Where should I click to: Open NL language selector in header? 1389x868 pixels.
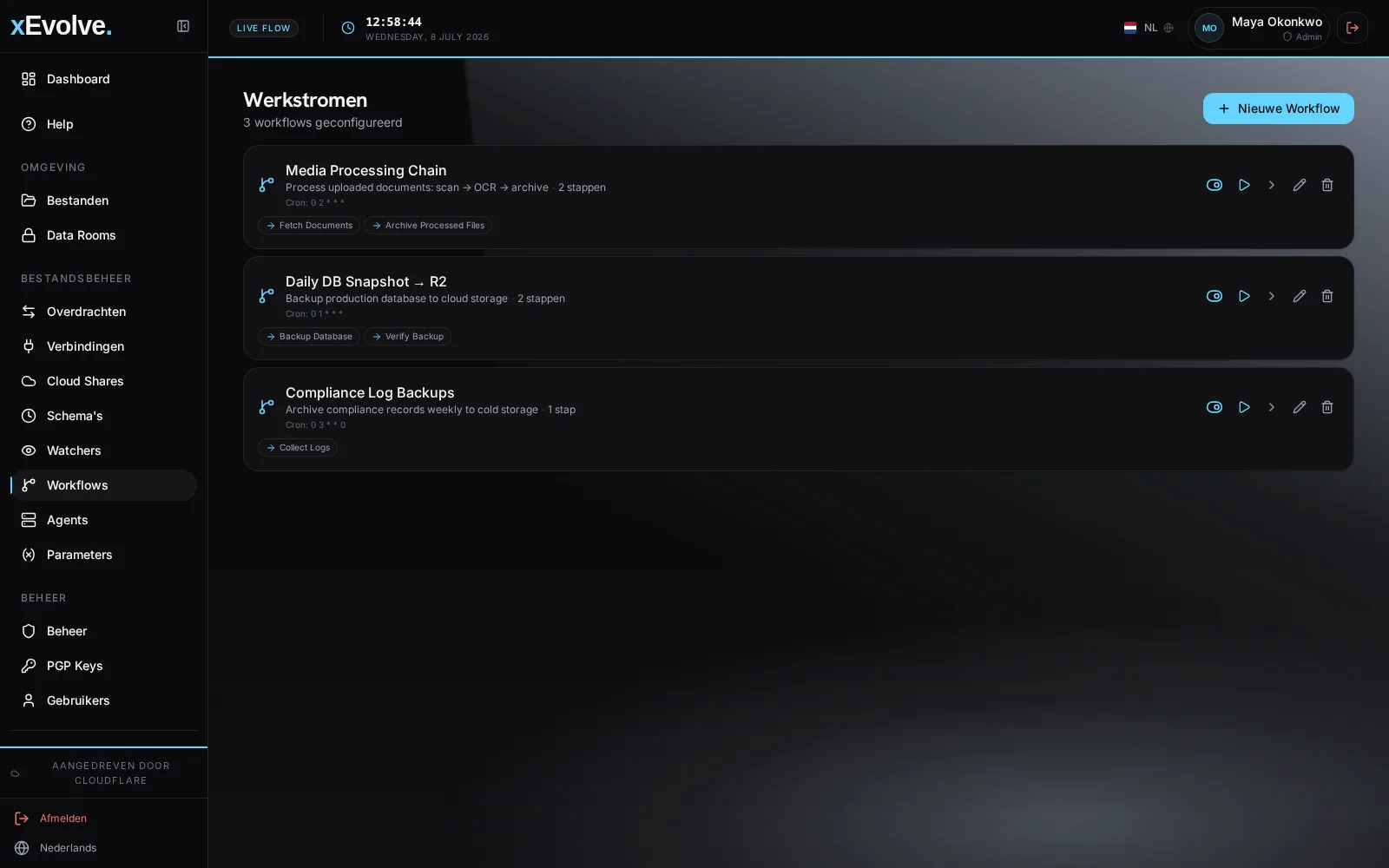[x=1149, y=28]
